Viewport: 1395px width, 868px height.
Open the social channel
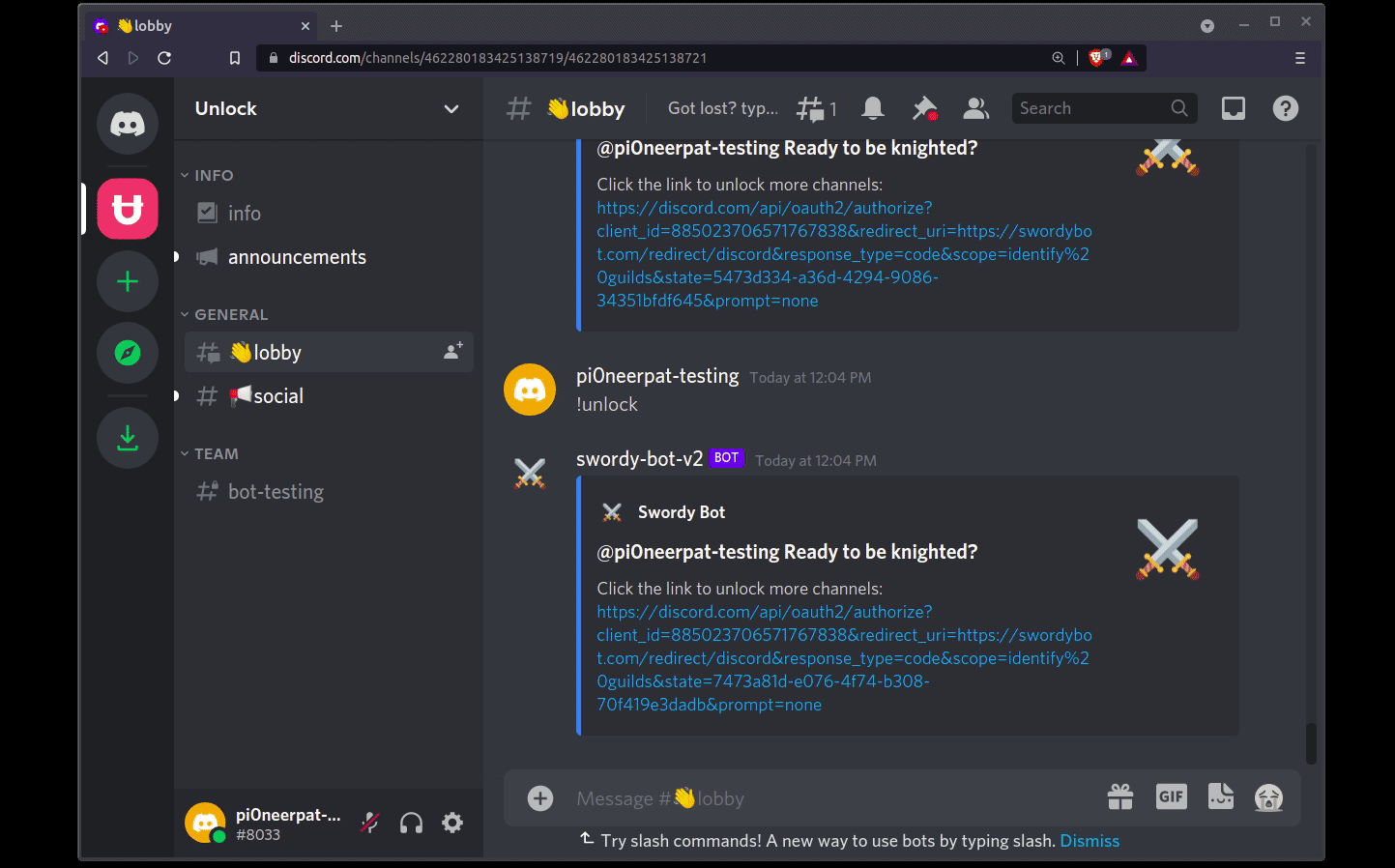(x=329, y=395)
